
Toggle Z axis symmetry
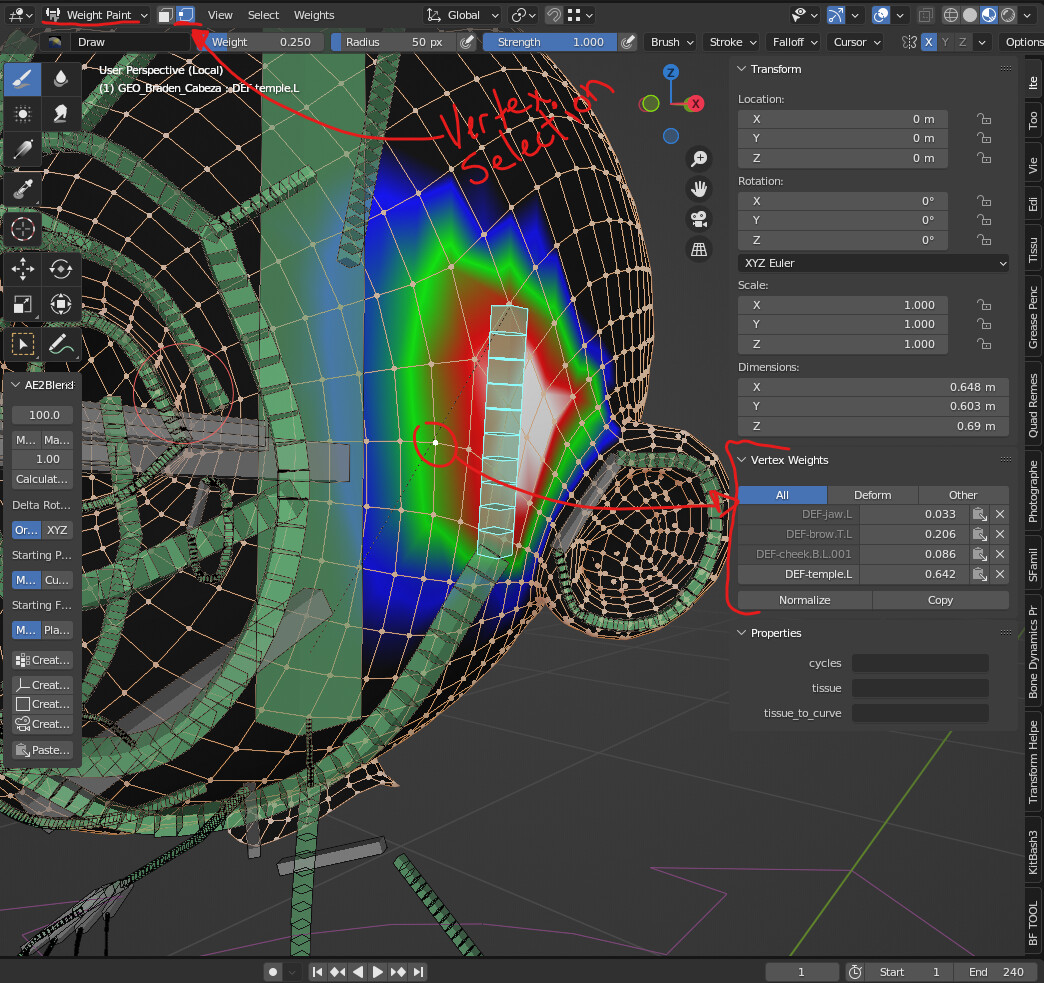pyautogui.click(x=962, y=42)
